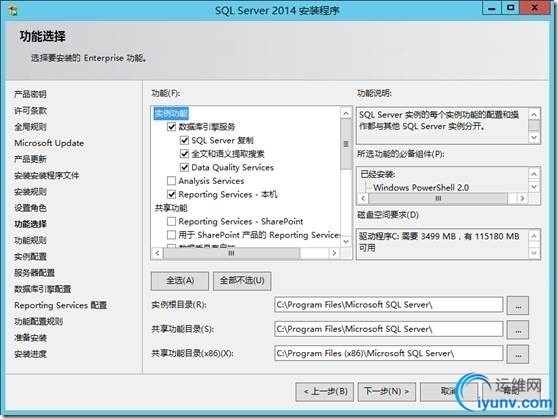The height and width of the screenshot is (419, 558).
Task: Select the 实例功能 tree node
Action: (171, 113)
